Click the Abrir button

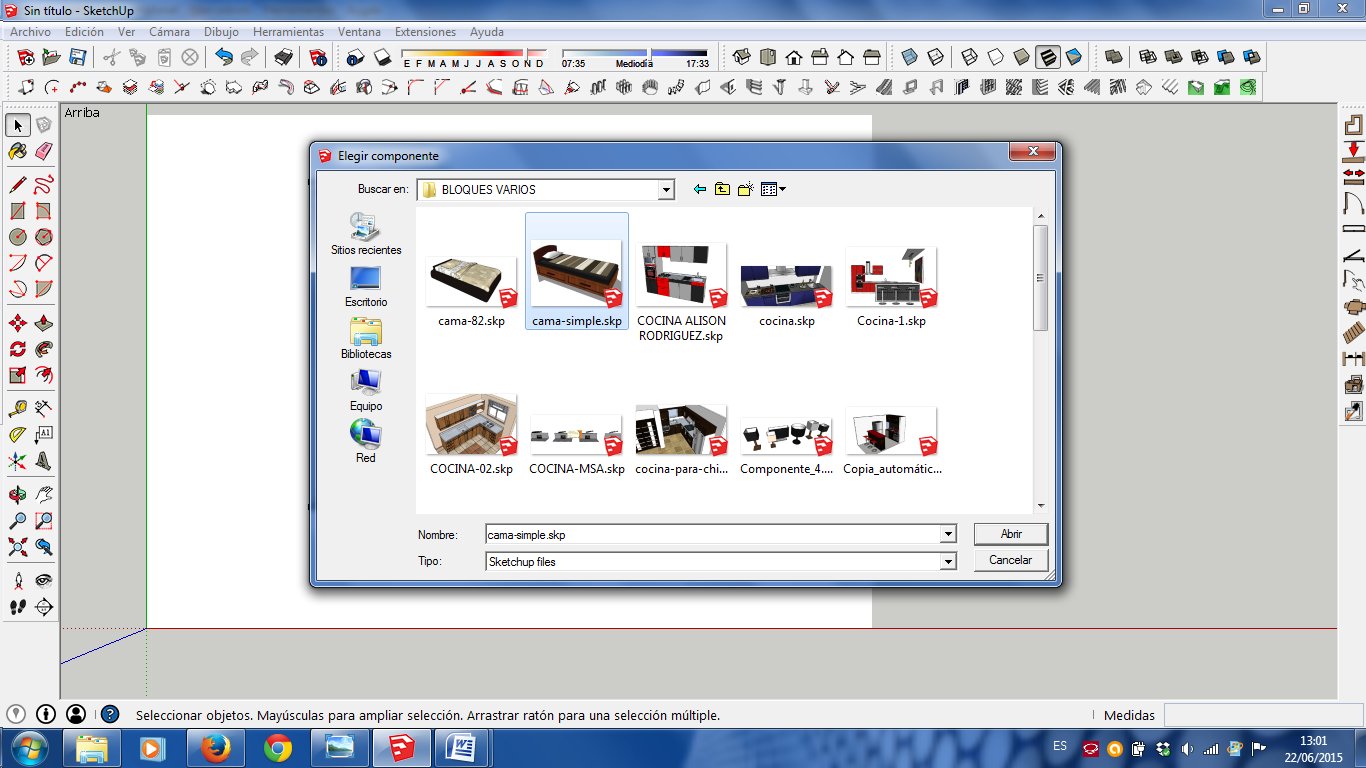click(x=1011, y=534)
